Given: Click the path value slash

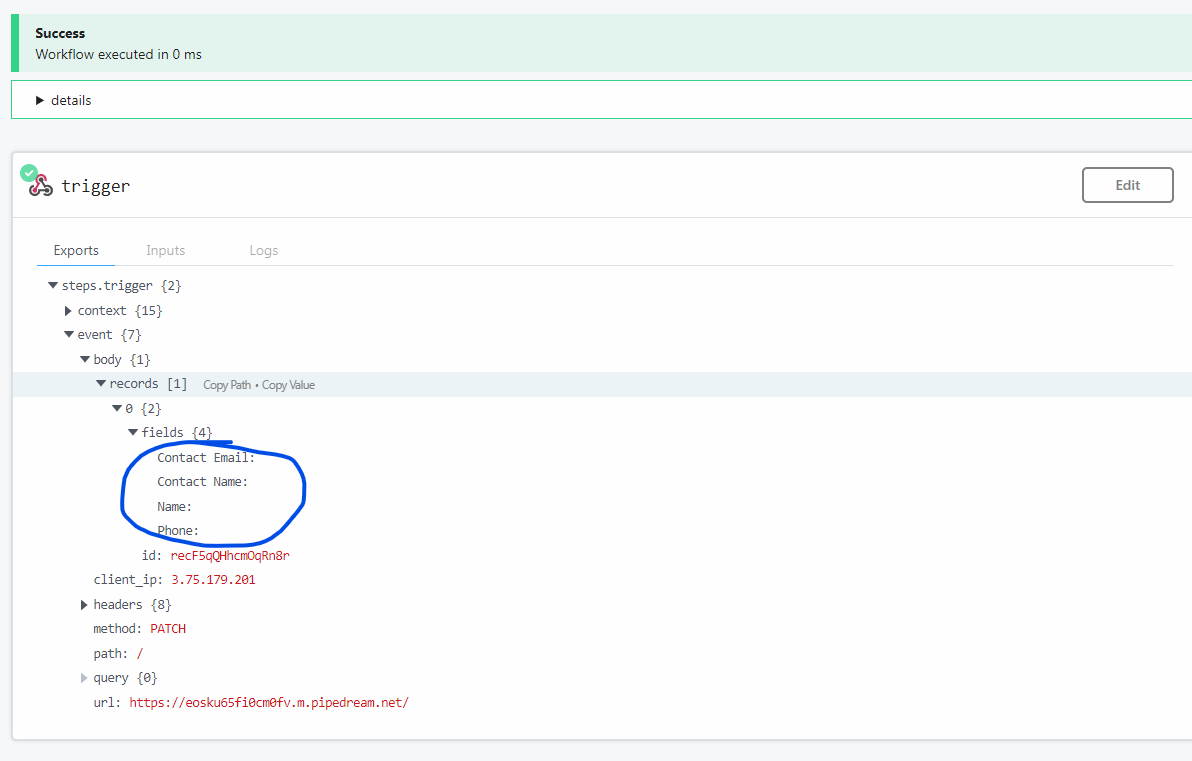Looking at the screenshot, I should 140,654.
